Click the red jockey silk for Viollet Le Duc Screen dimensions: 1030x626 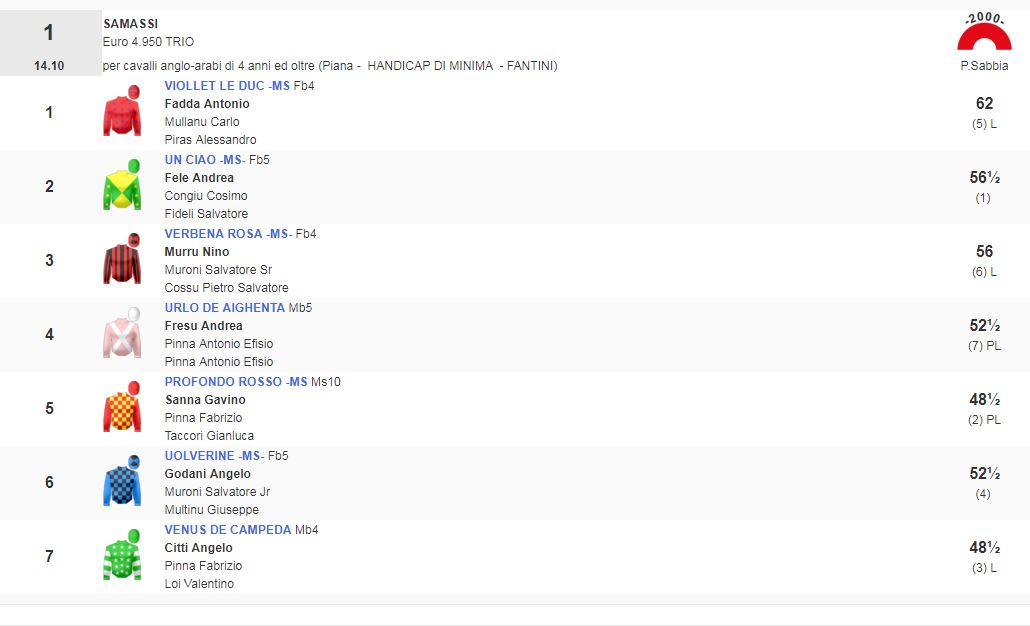tap(122, 112)
